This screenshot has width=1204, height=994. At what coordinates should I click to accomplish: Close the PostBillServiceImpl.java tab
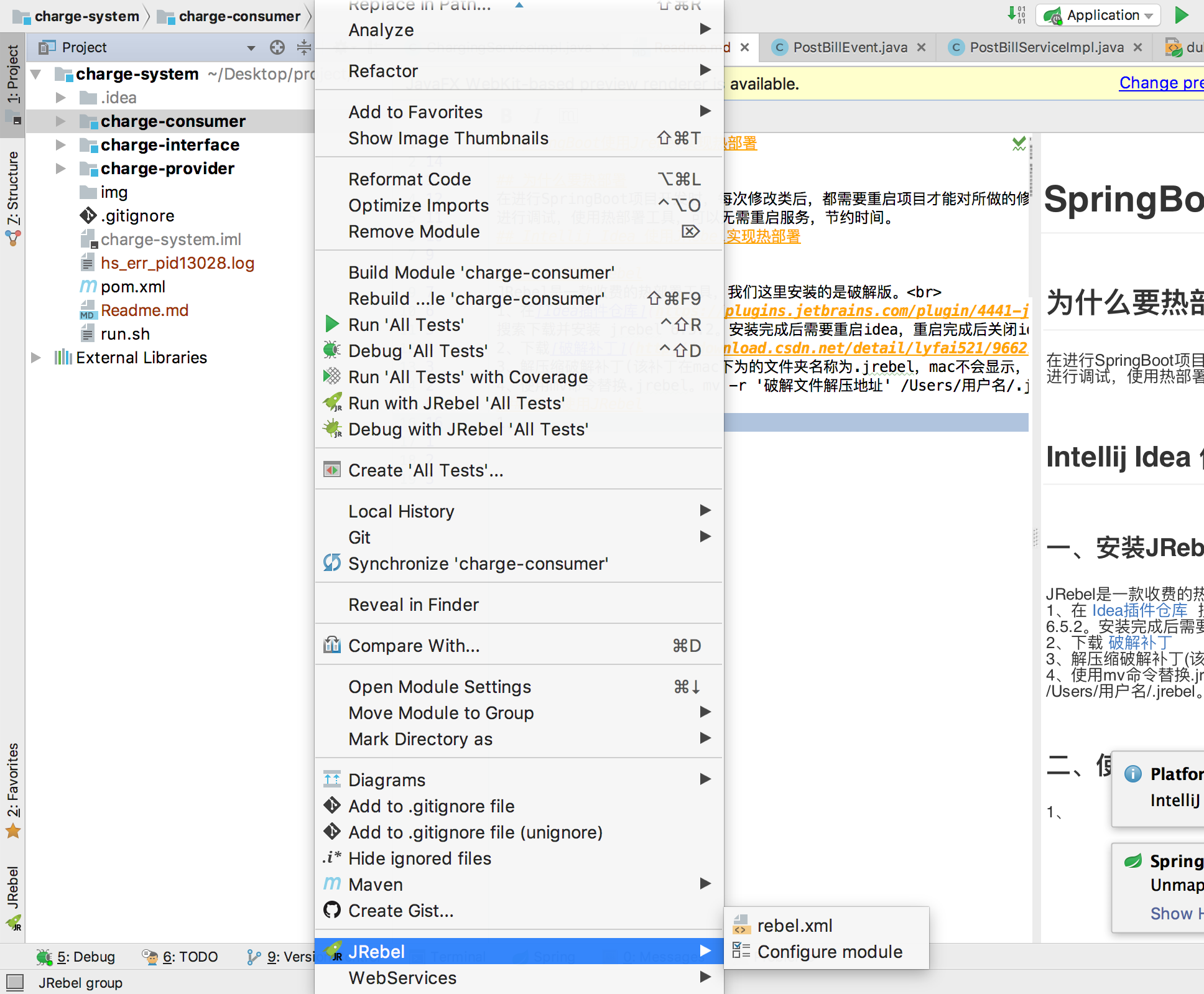(x=1137, y=47)
